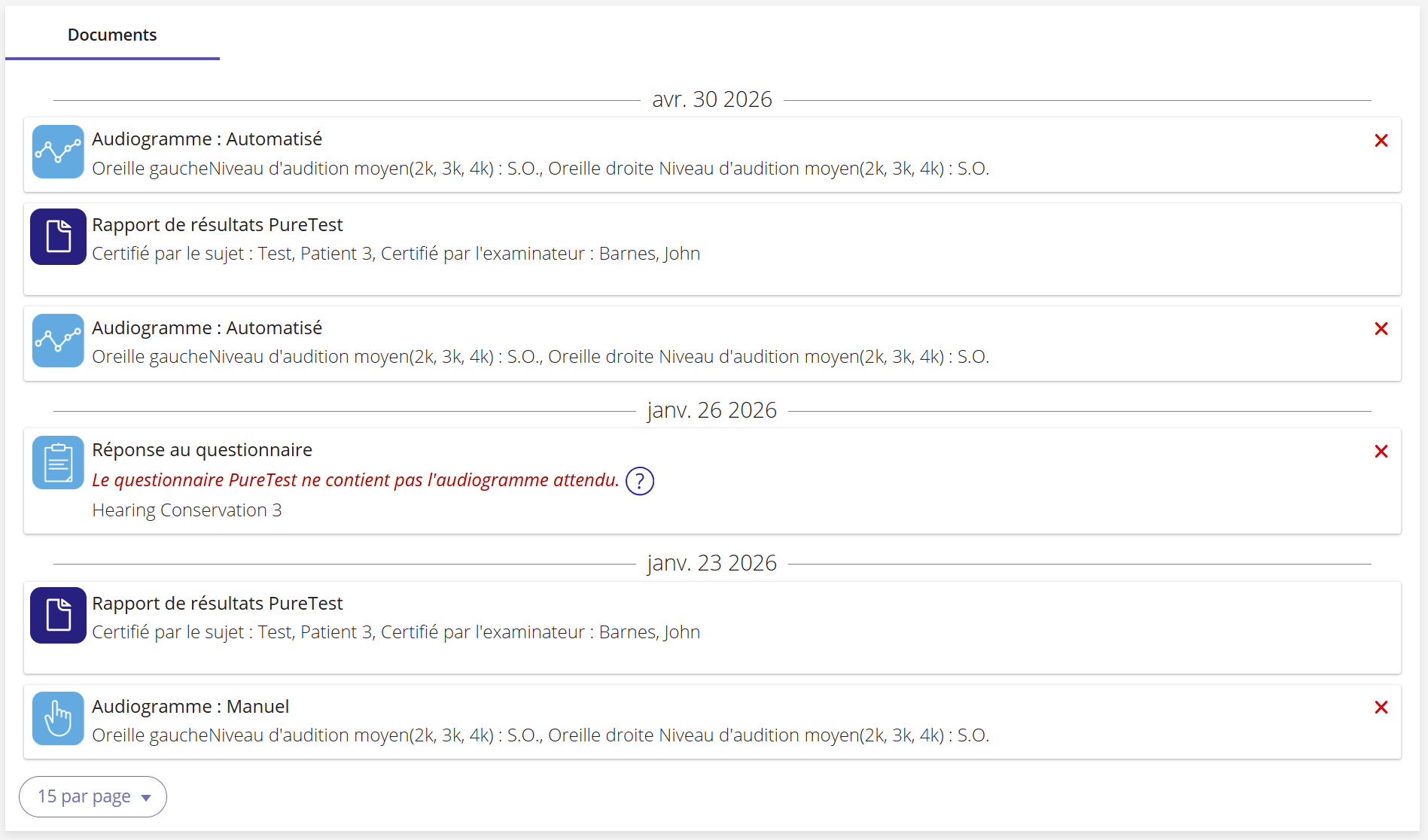This screenshot has width=1428, height=840.
Task: Click the Hearing Conservation 3 text
Action: [x=187, y=510]
